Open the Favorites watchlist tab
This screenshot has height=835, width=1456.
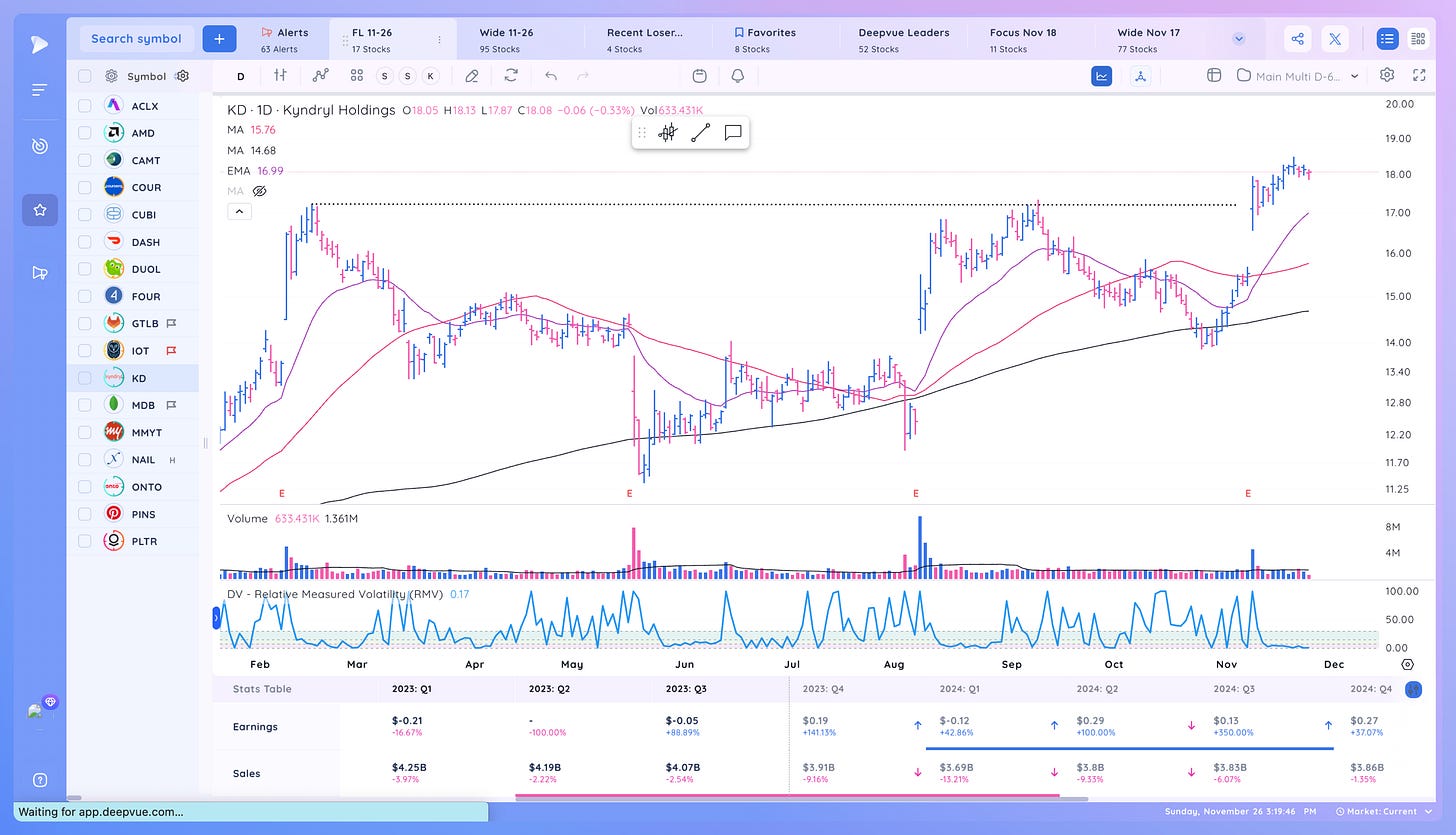[x=777, y=40]
